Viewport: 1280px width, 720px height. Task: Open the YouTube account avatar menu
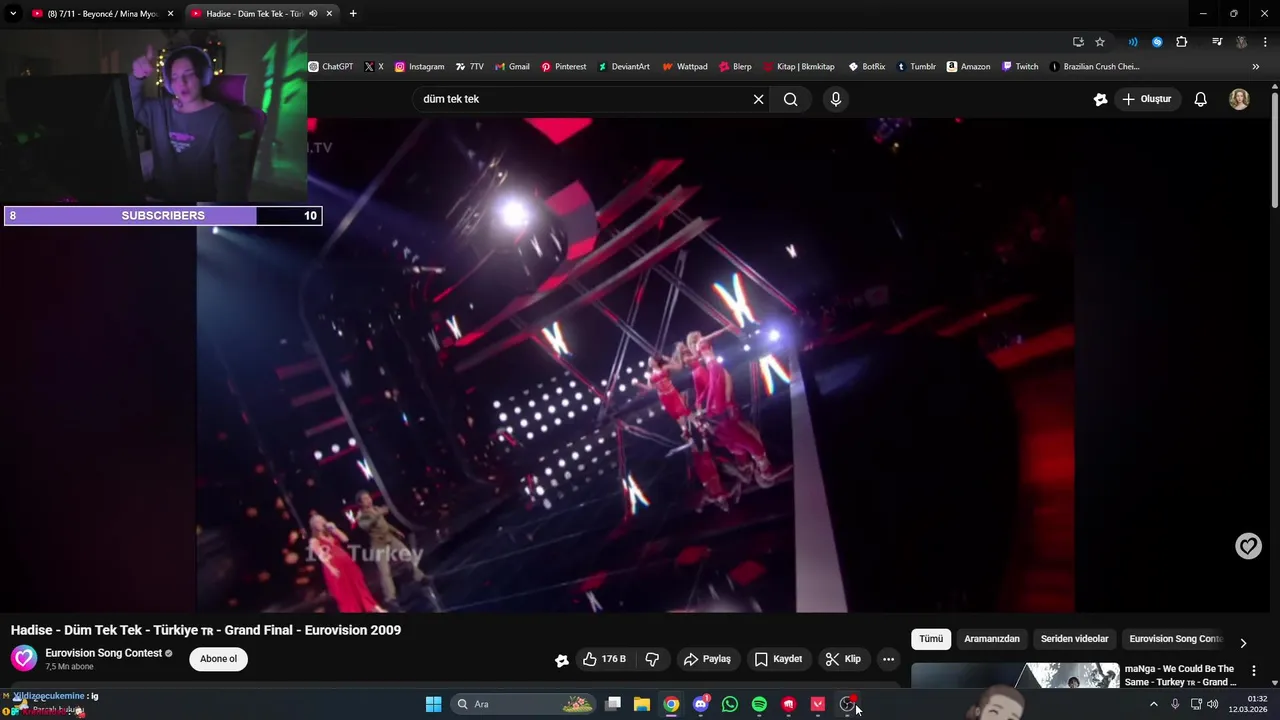point(1239,99)
